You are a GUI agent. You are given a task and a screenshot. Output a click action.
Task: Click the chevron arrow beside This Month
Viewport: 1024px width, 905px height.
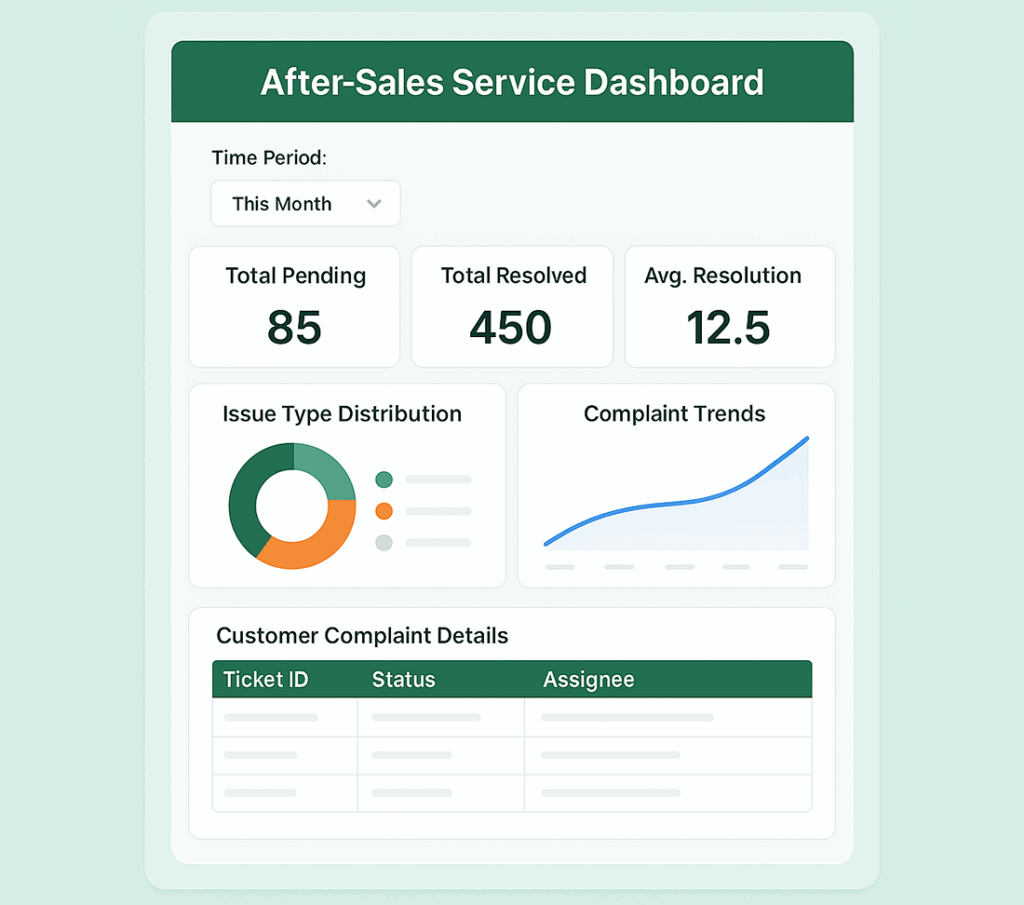374,204
